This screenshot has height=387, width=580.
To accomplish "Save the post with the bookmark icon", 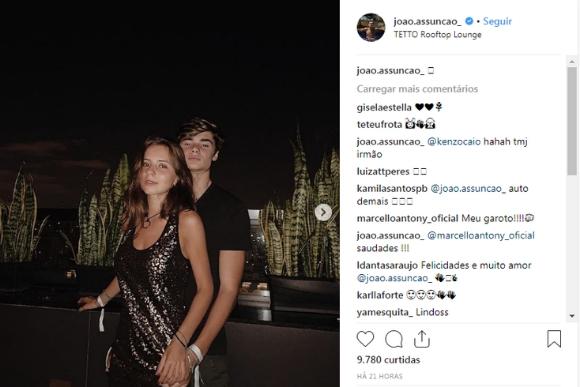I will coord(554,339).
